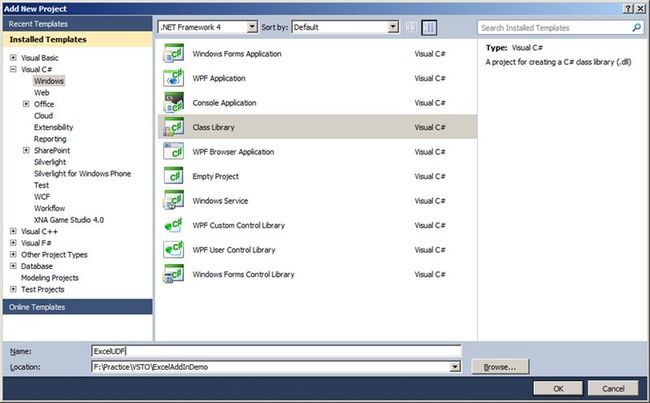This screenshot has height=403, width=650.
Task: Open the Installed Templates section
Action: point(77,39)
